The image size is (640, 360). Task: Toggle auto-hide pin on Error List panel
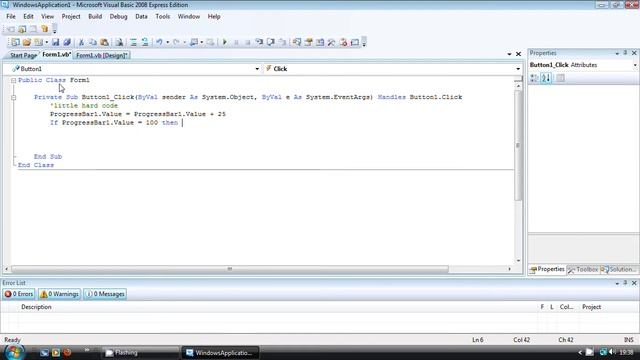coord(625,283)
